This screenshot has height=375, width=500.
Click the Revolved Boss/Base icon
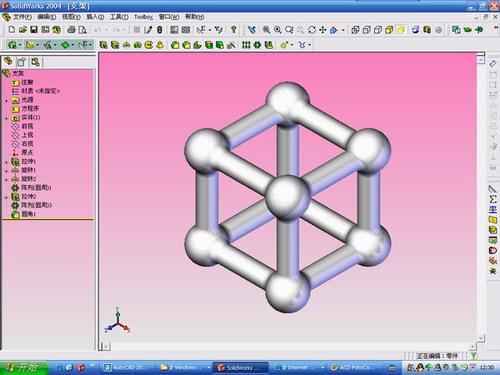[x=126, y=45]
